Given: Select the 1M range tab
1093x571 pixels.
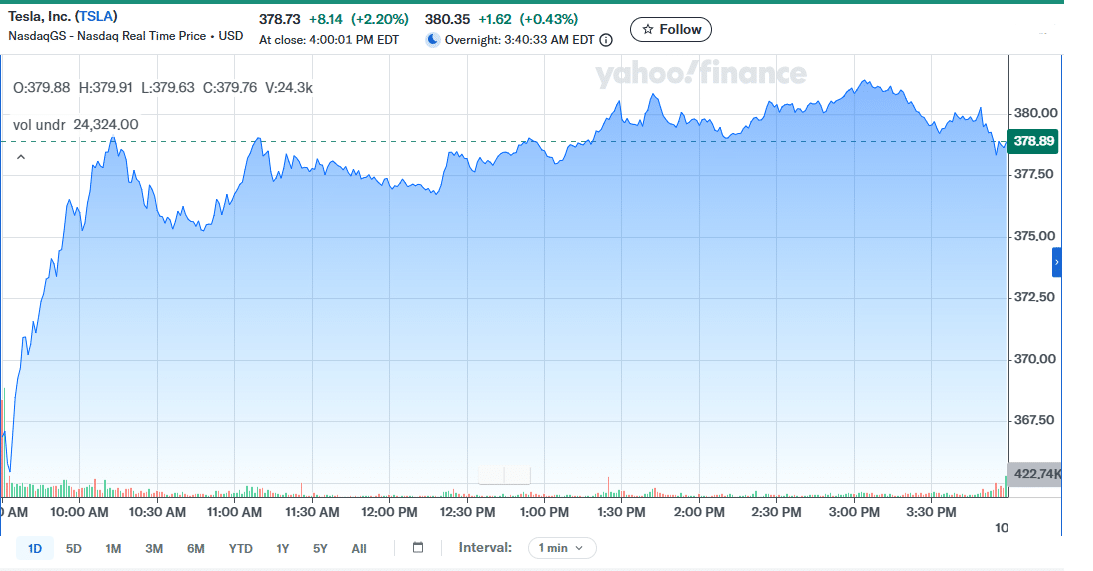Looking at the screenshot, I should coord(113,549).
